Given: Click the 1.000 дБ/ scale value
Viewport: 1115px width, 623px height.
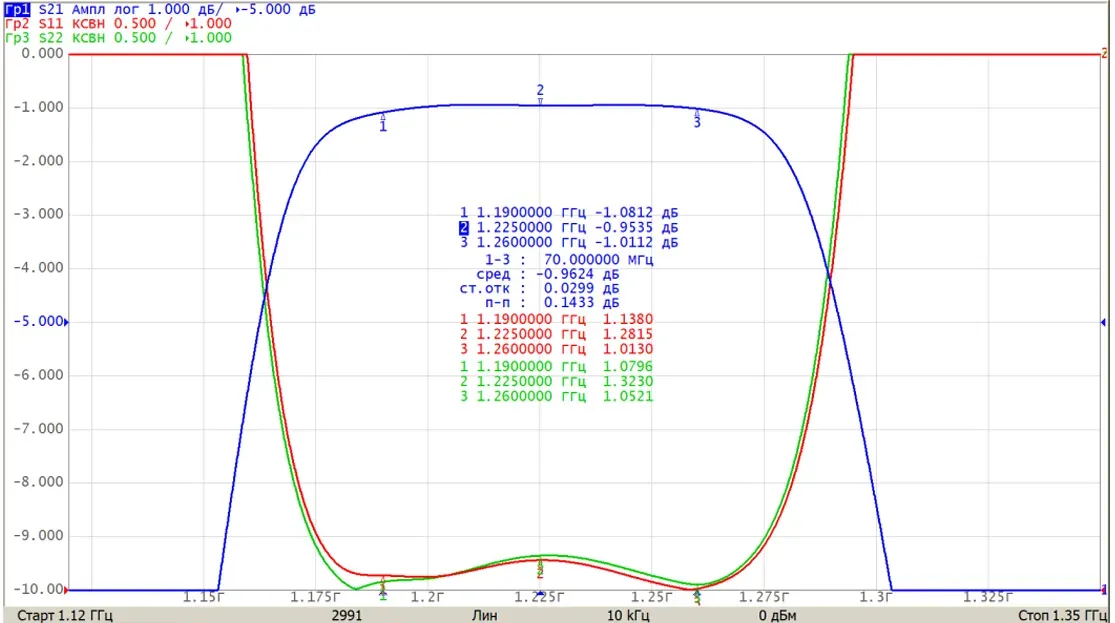Looking at the screenshot, I should (185, 9).
